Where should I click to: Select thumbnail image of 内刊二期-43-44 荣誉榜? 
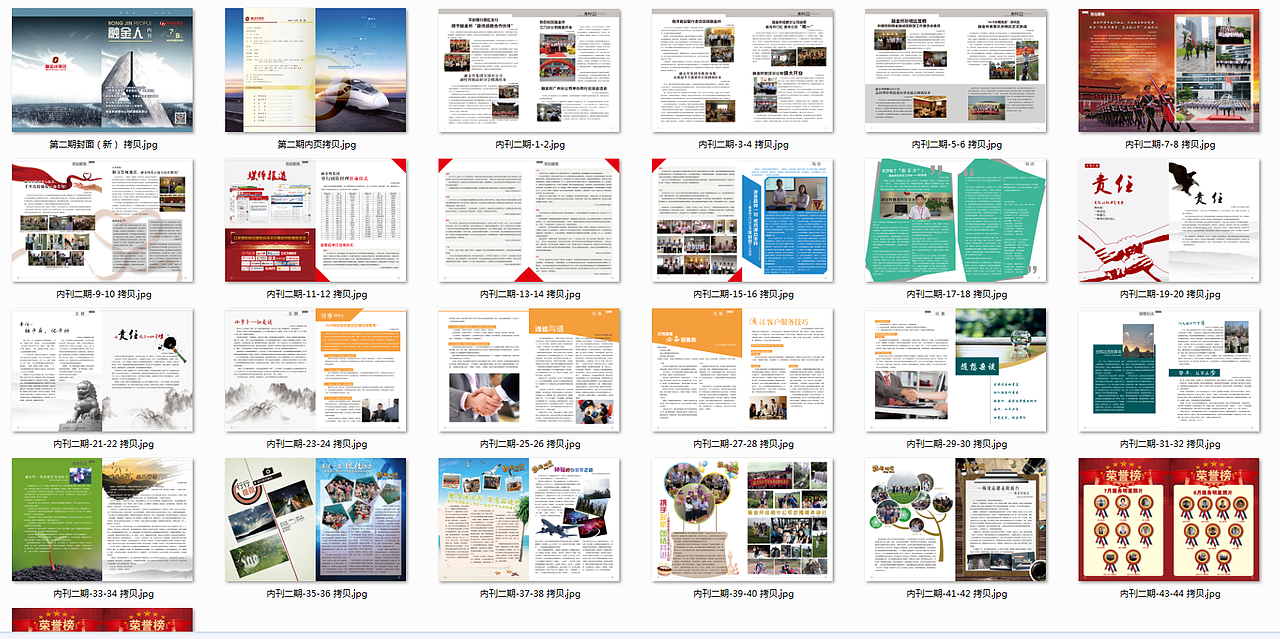pos(1169,520)
